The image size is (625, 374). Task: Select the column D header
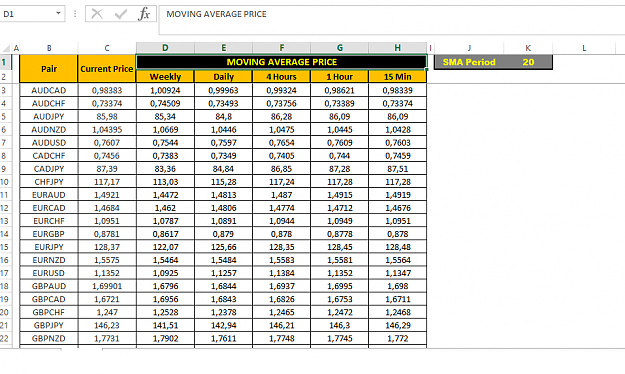point(165,48)
